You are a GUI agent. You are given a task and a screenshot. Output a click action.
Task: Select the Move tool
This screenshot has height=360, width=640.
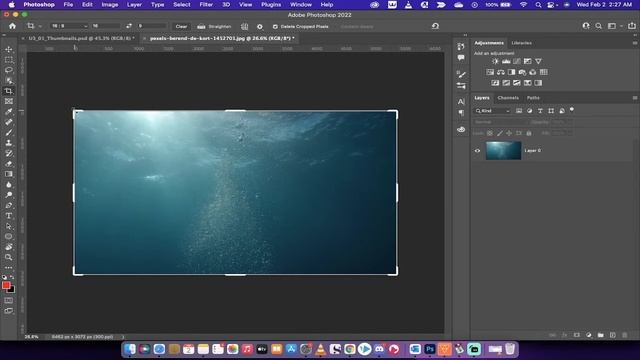9,49
